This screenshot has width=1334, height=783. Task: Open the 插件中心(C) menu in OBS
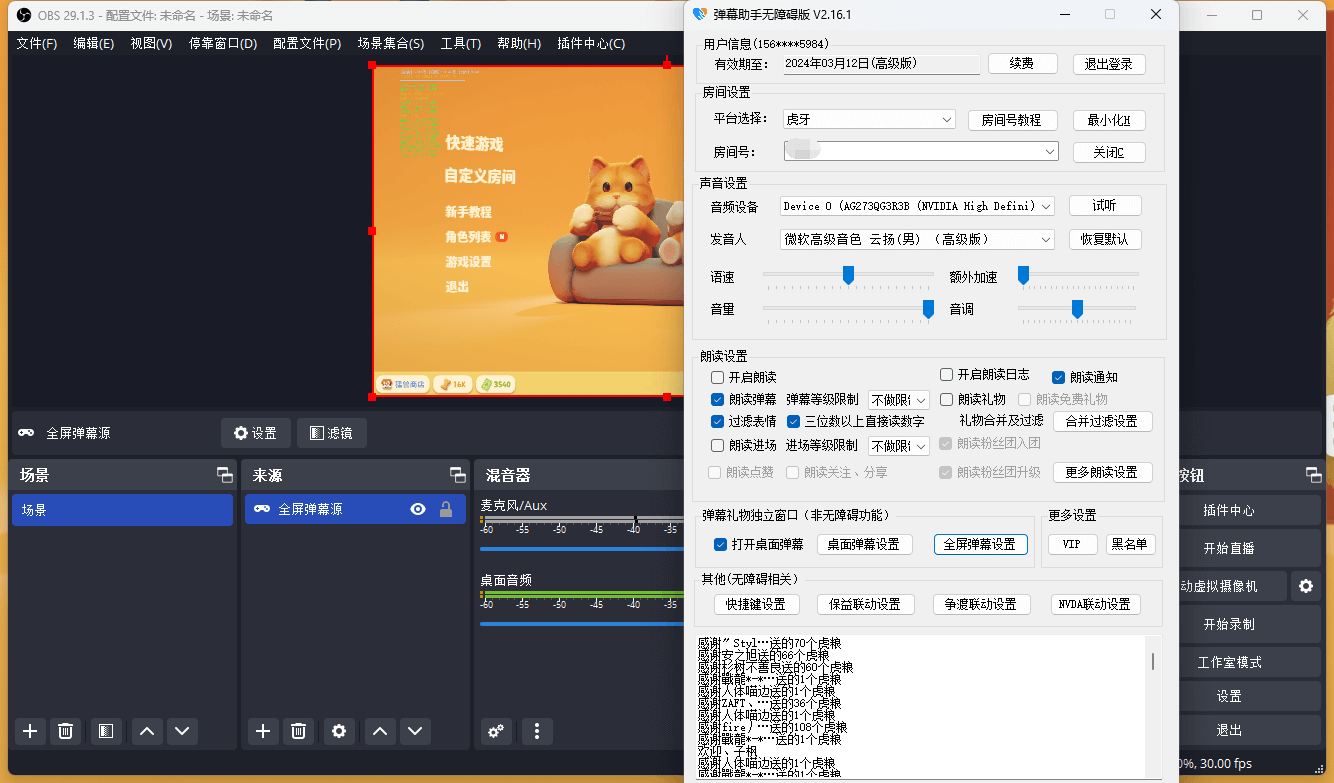(591, 44)
